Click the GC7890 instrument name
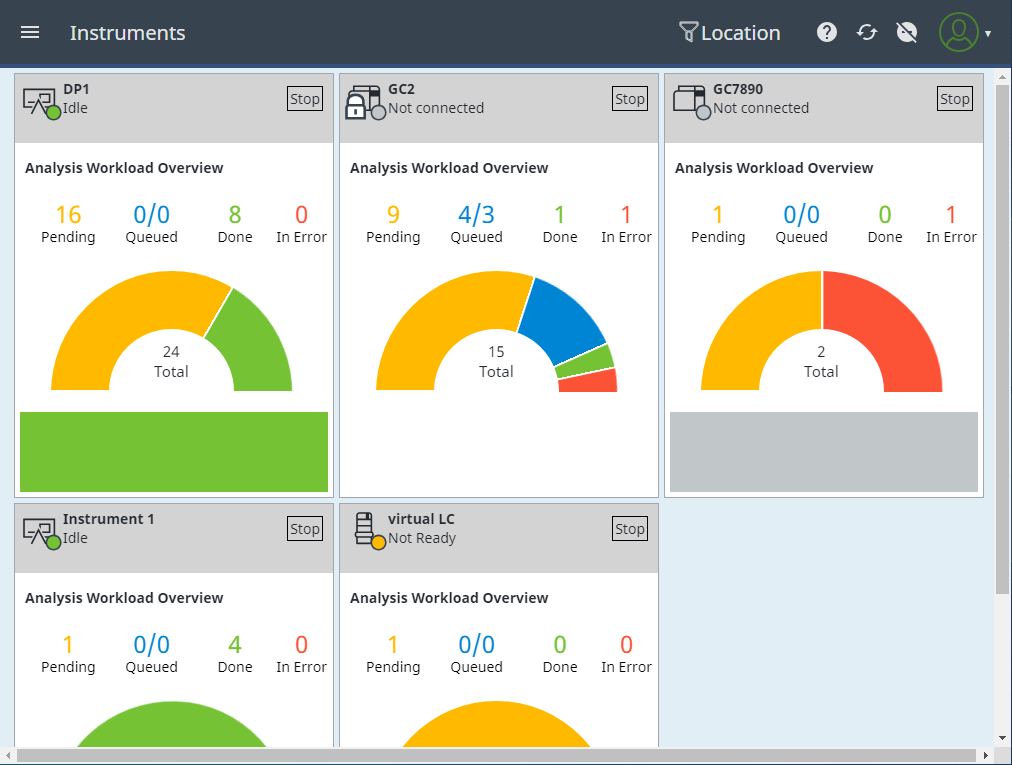Viewport: 1012px width, 765px height. (x=738, y=89)
